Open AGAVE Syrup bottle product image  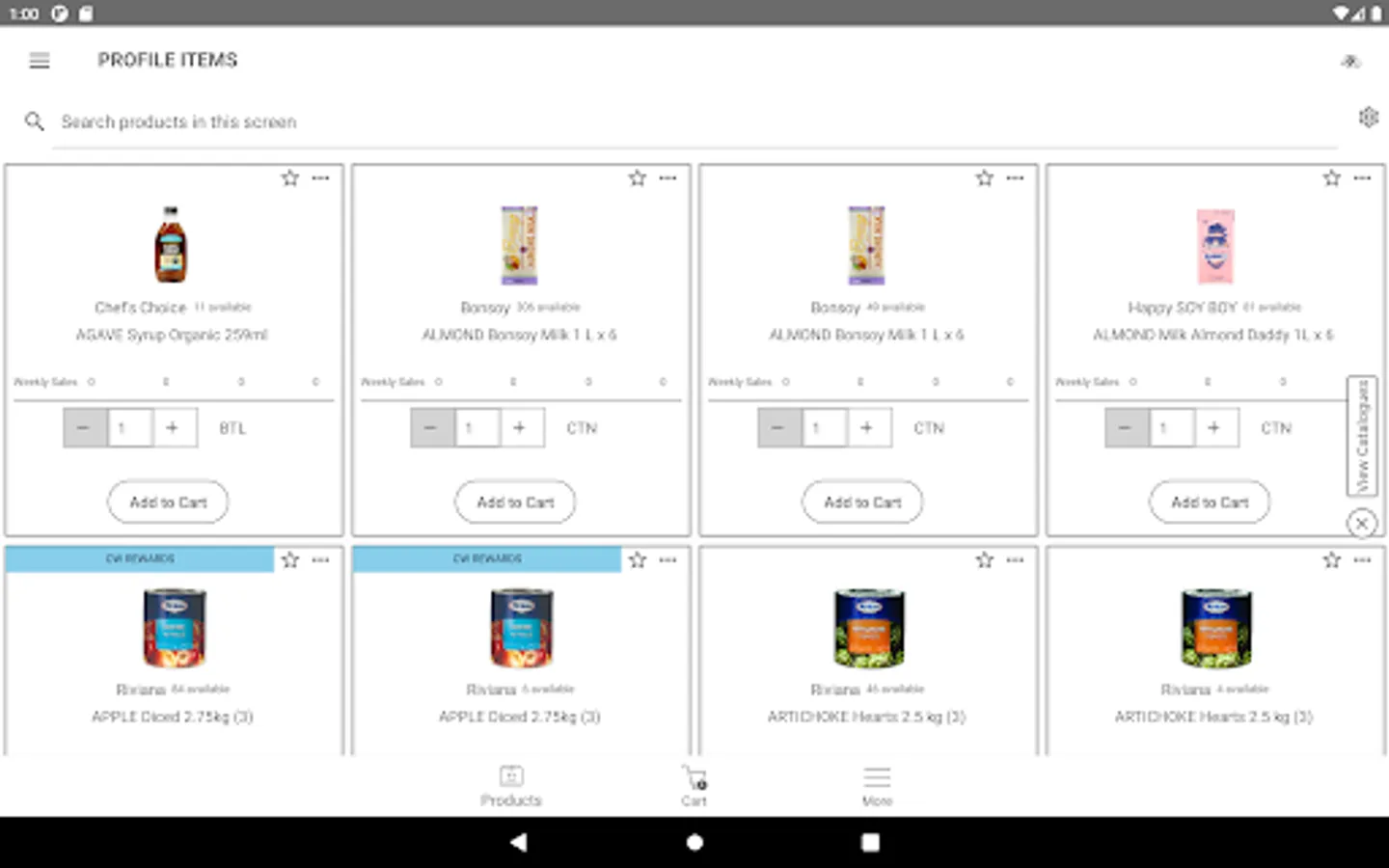[172, 245]
